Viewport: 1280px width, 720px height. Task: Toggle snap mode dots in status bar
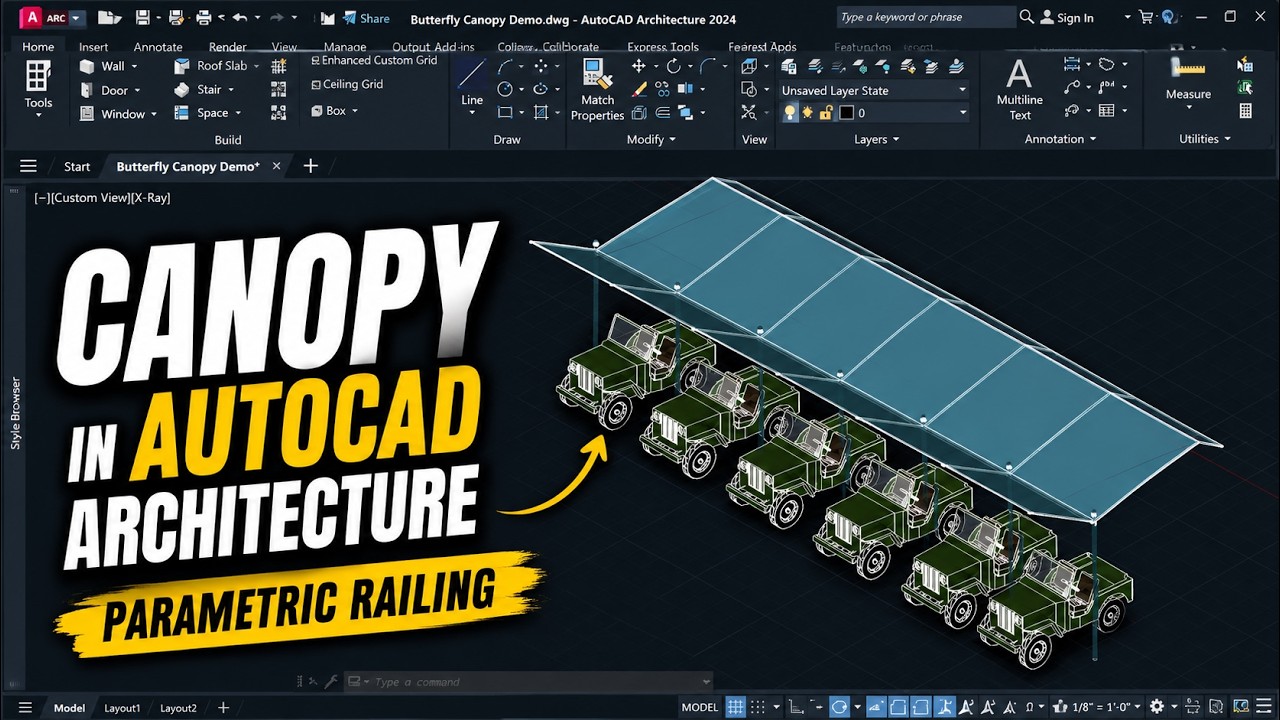[x=758, y=707]
